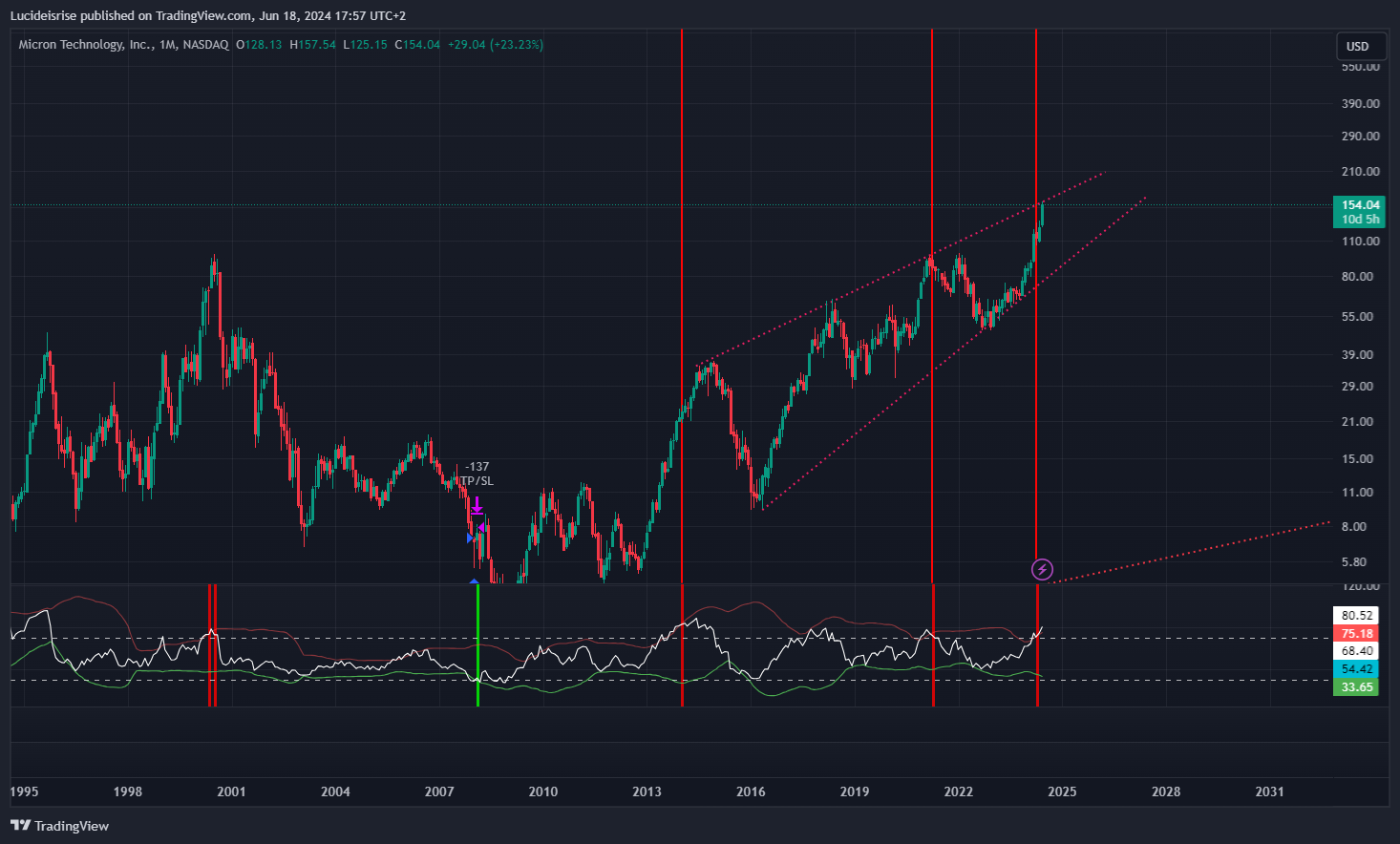
Task: Select the 'TP/SL' label on the chart
Action: click(x=476, y=481)
